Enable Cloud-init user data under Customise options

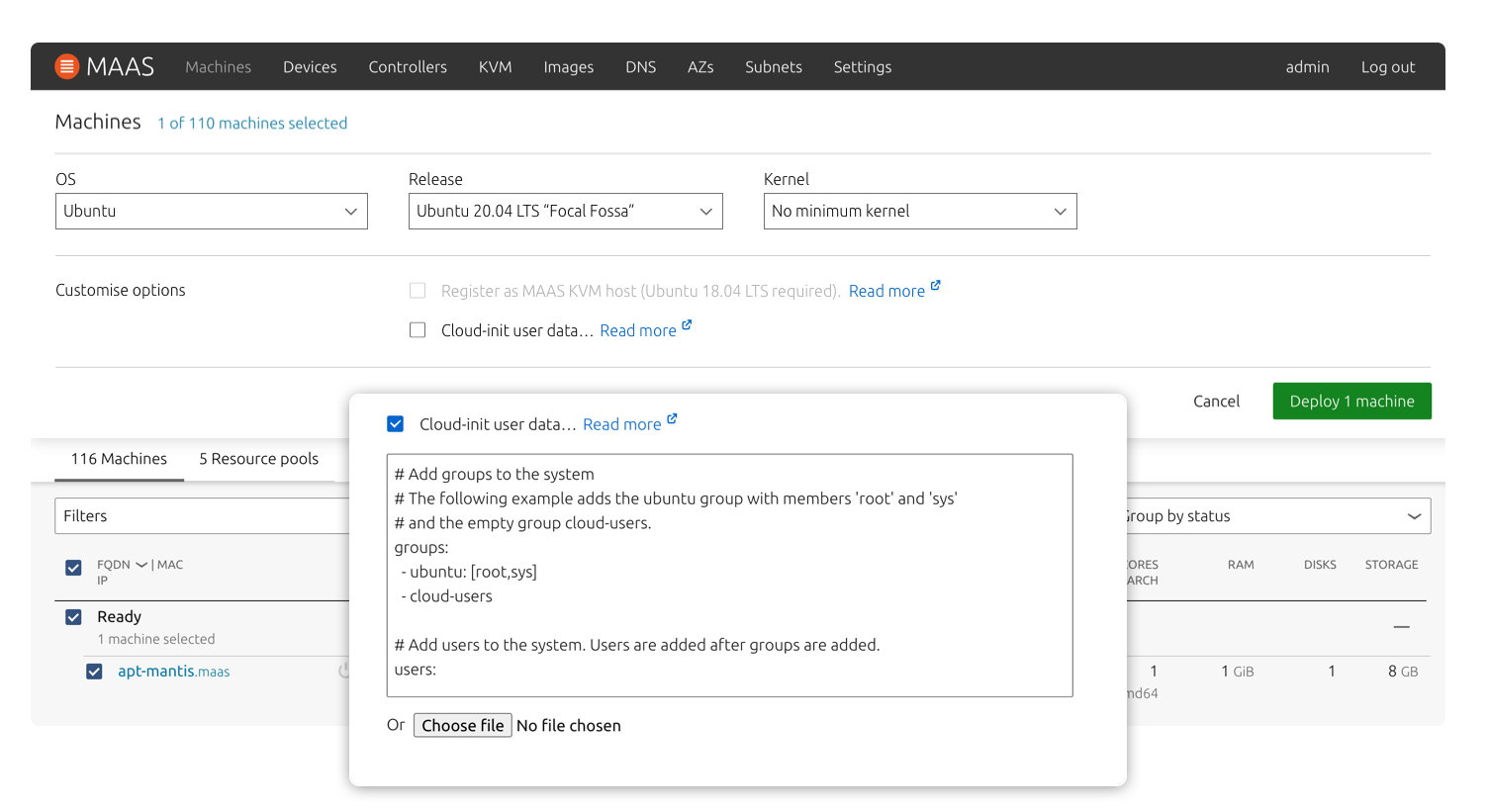click(418, 330)
